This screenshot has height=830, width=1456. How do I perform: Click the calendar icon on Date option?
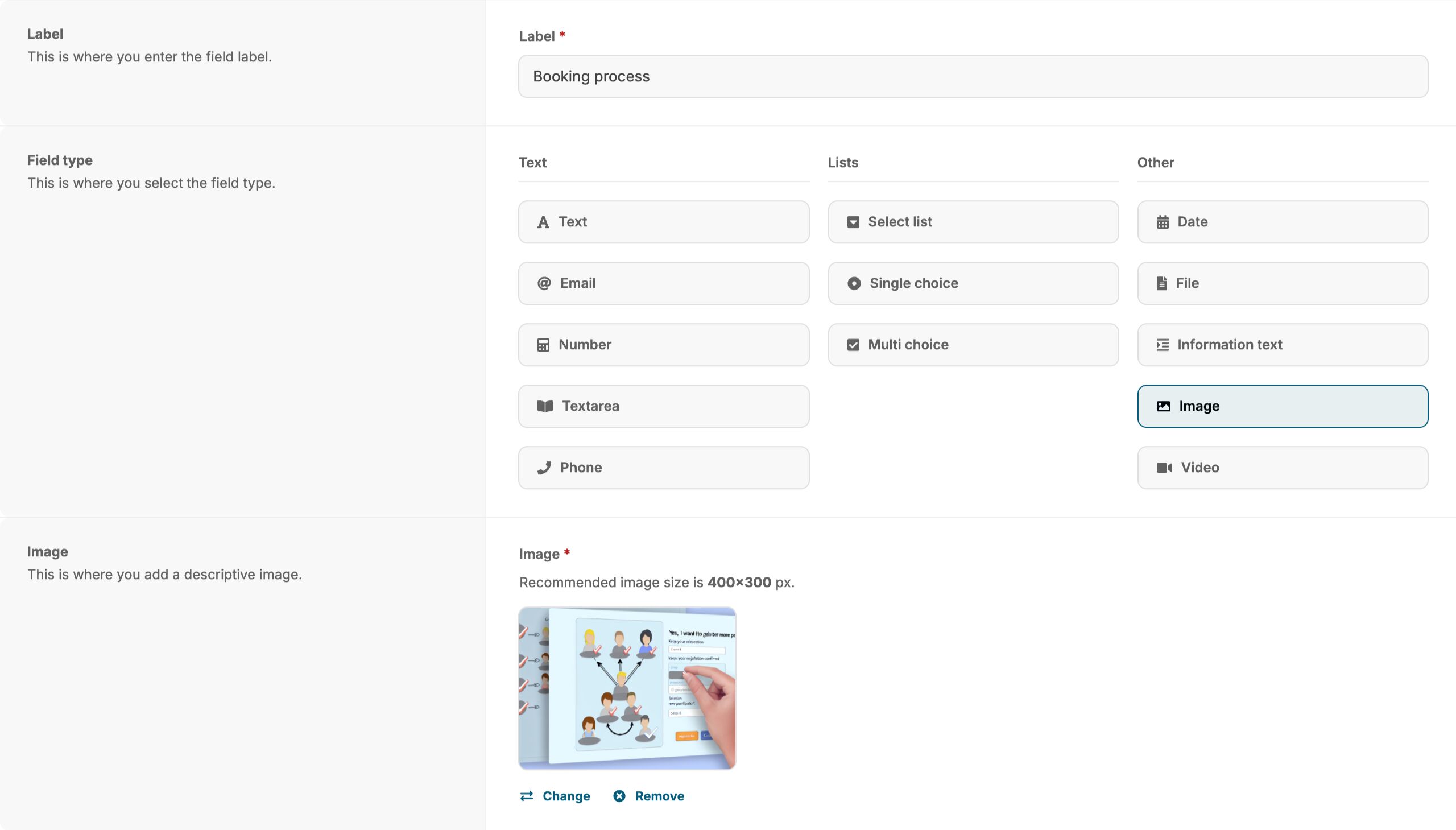click(1163, 222)
